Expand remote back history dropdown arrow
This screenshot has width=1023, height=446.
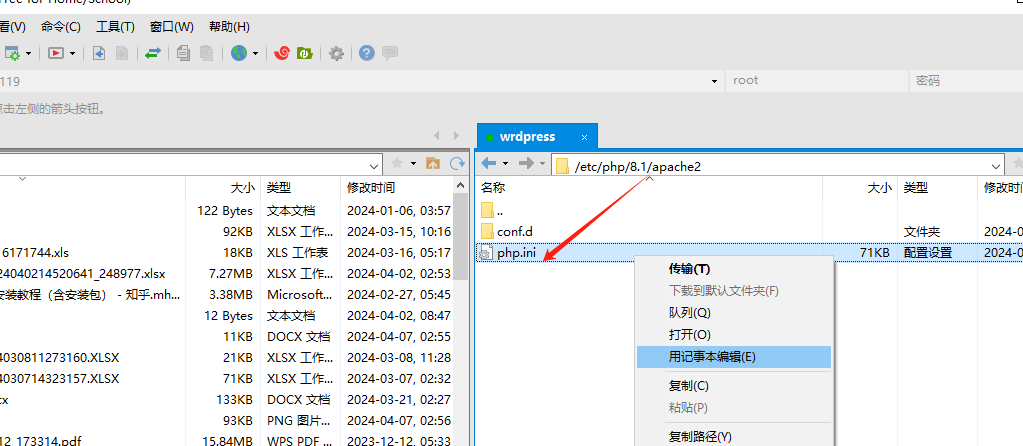(x=506, y=163)
